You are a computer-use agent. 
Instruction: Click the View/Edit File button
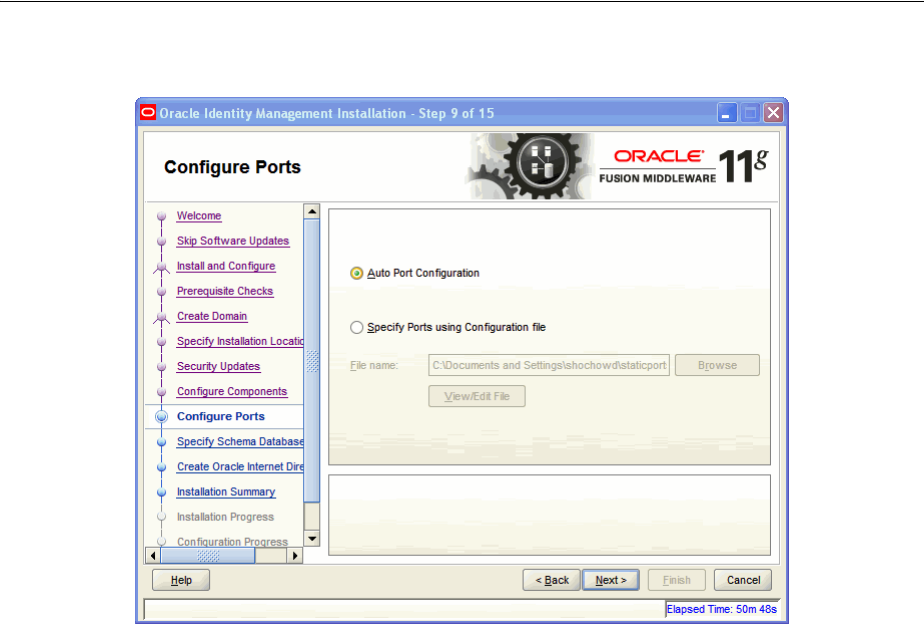(477, 397)
